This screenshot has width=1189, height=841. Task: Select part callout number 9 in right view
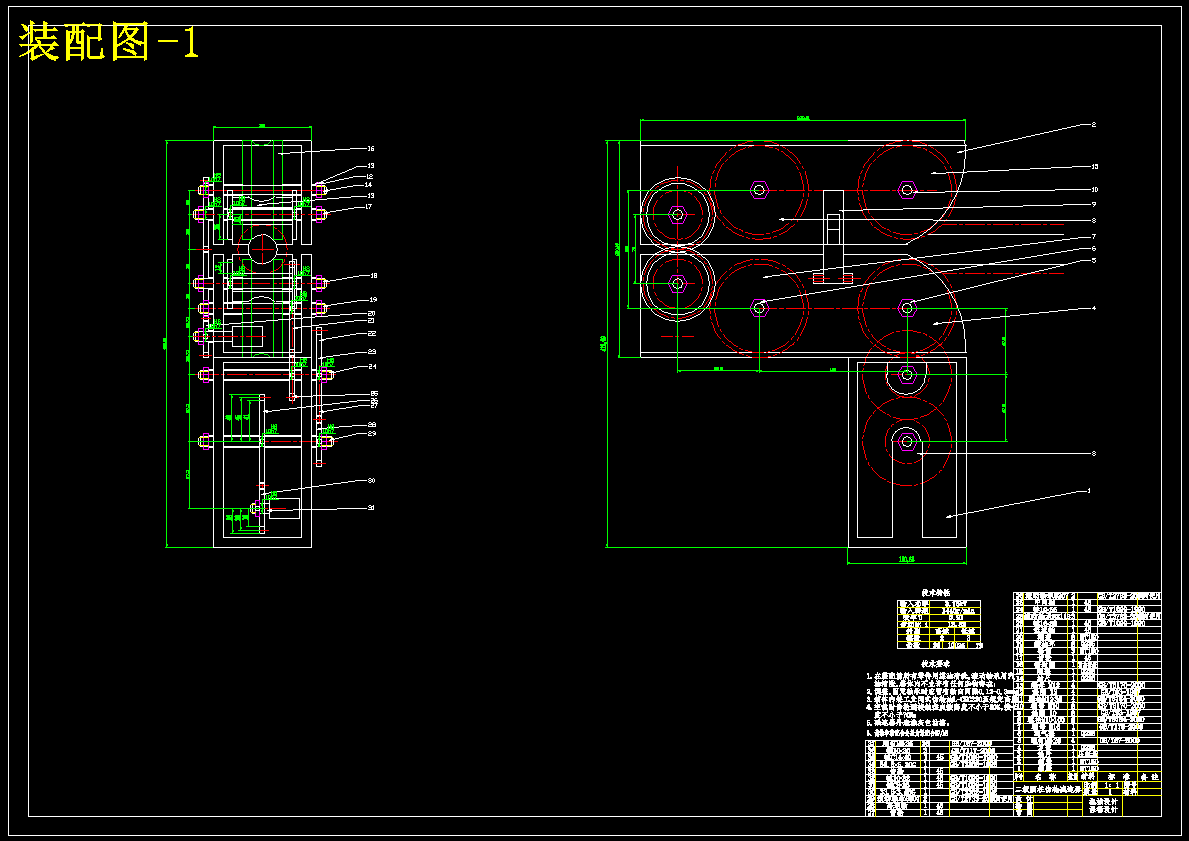(1093, 204)
